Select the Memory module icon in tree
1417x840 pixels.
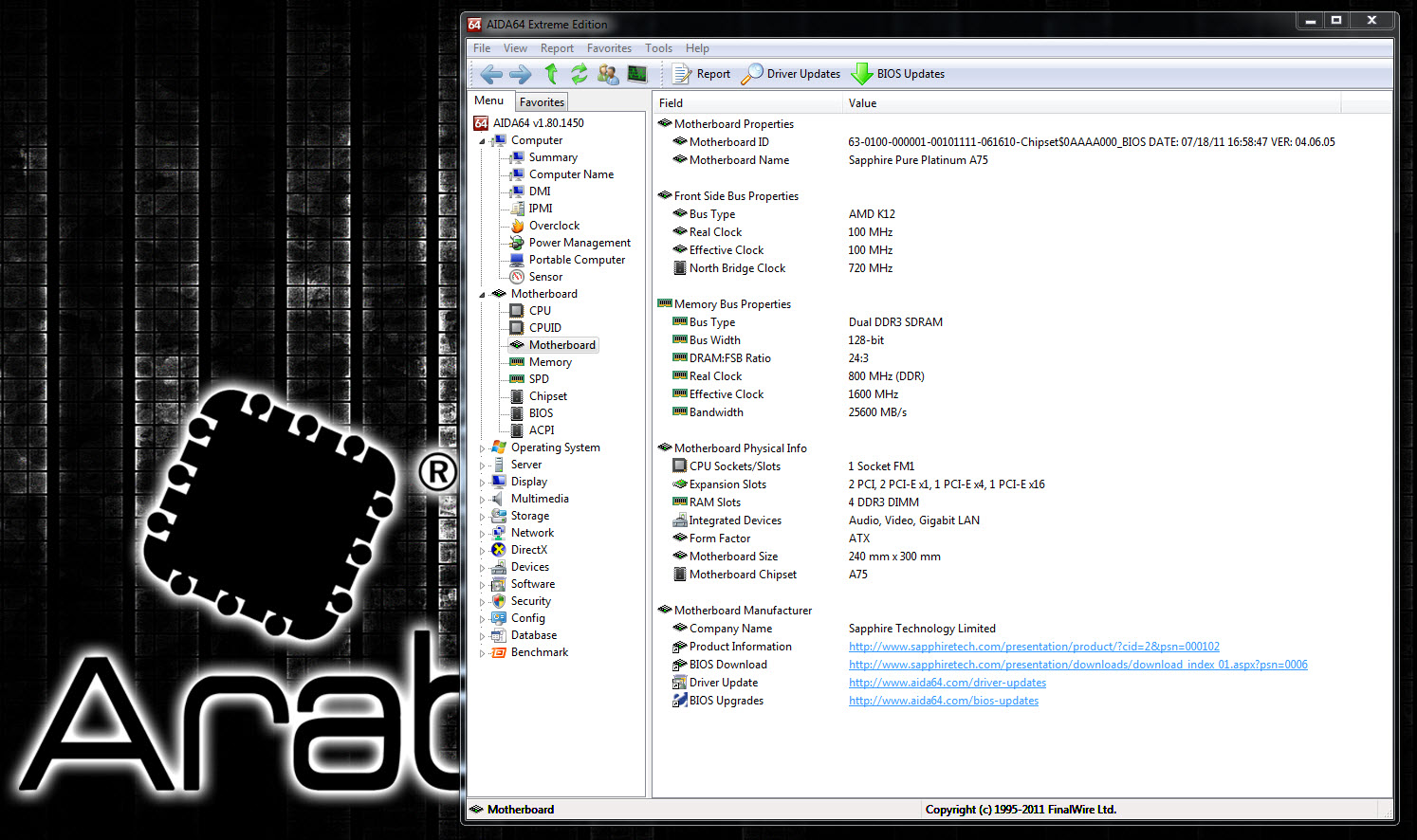[517, 362]
